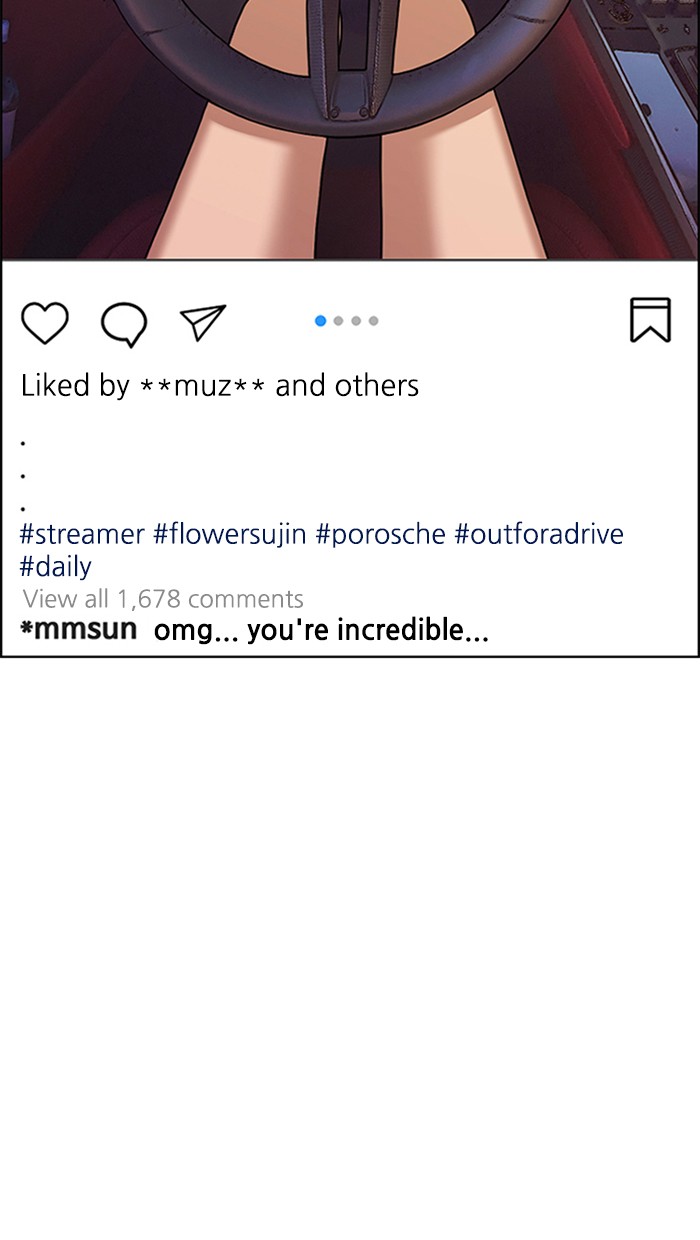Explore the #outforadrive hashtag
700x1240 pixels.
[x=538, y=534]
